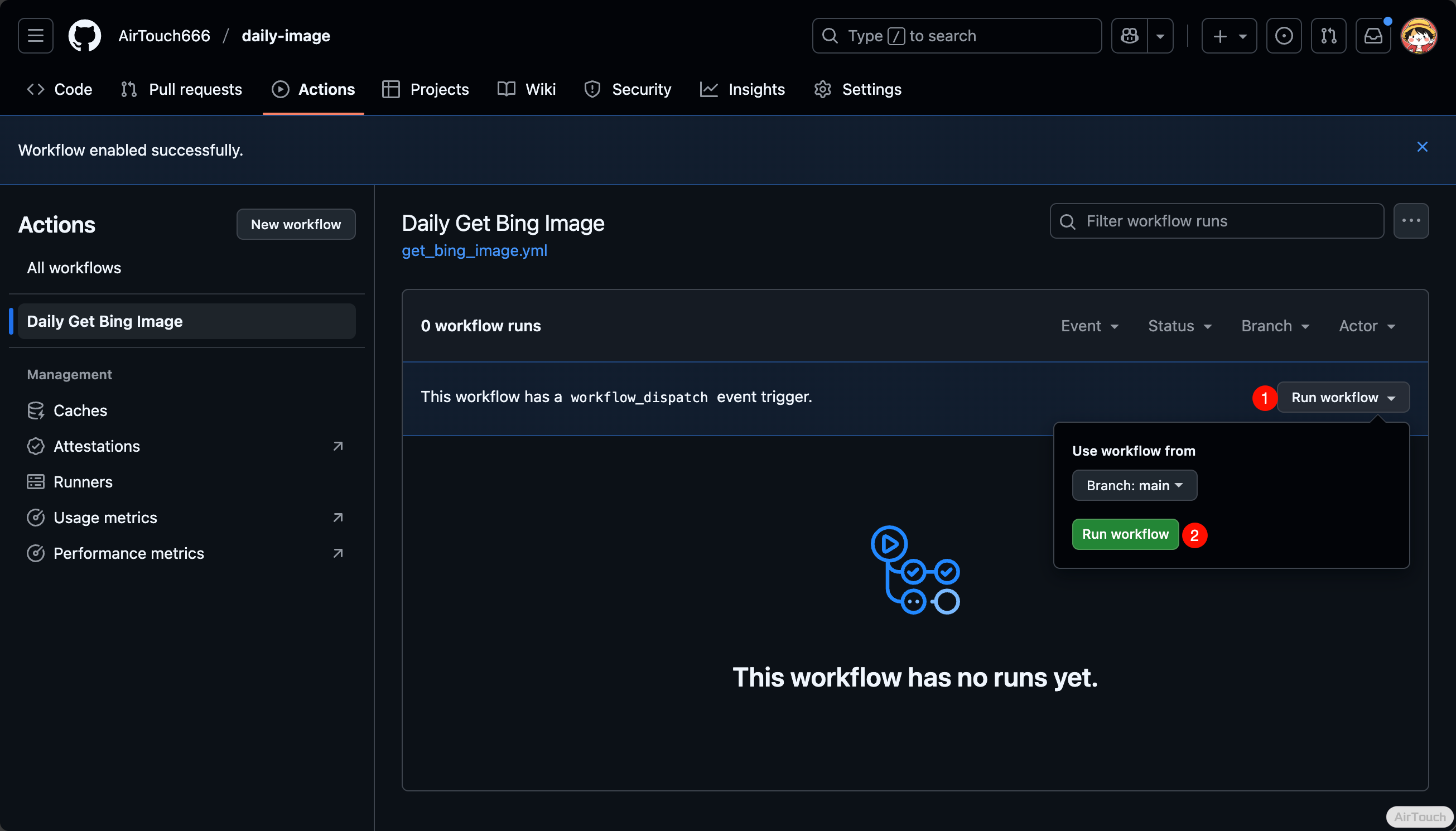The image size is (1456, 831).
Task: Switch to the Insights tab
Action: click(743, 90)
